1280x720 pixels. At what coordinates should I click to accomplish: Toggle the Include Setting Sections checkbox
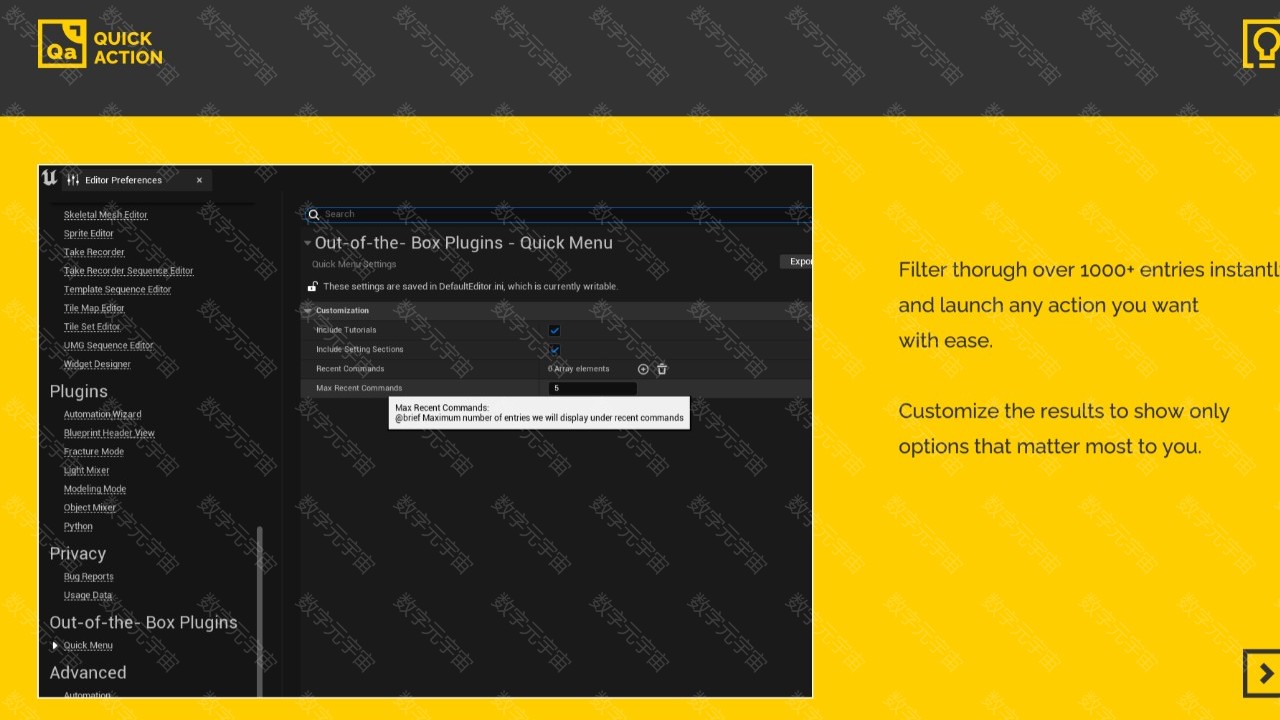point(554,350)
